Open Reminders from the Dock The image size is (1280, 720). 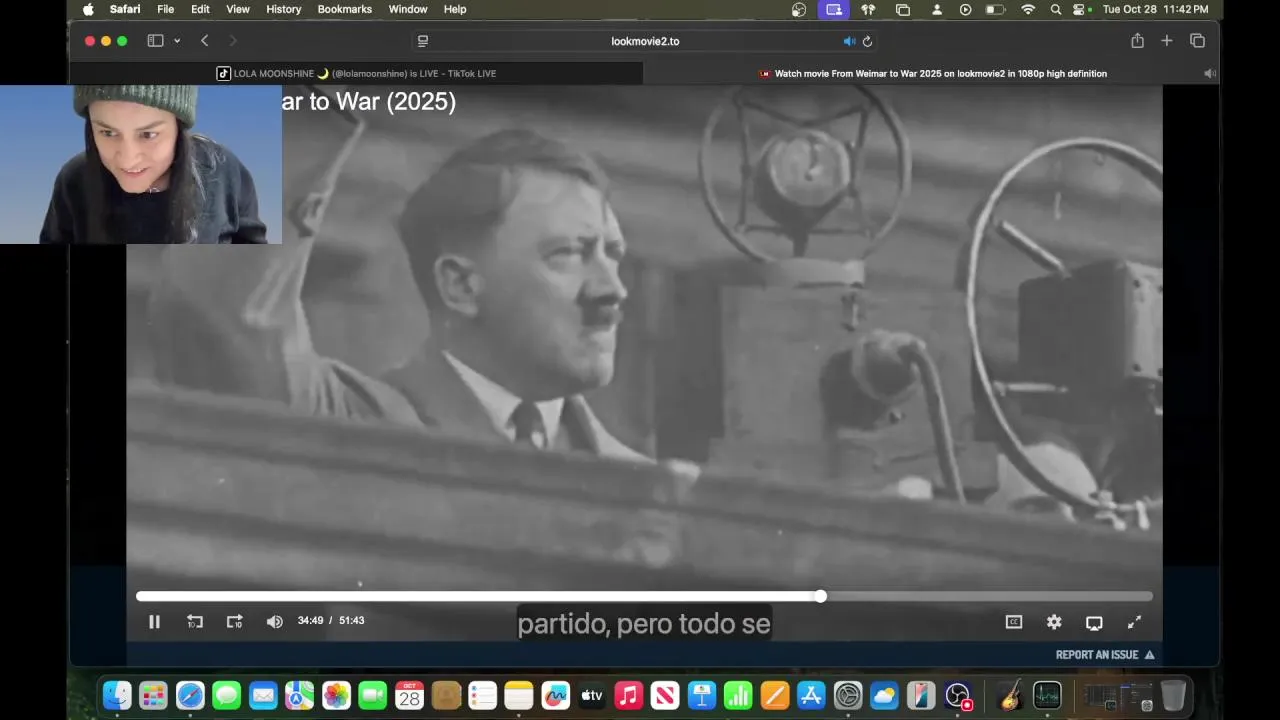(482, 695)
